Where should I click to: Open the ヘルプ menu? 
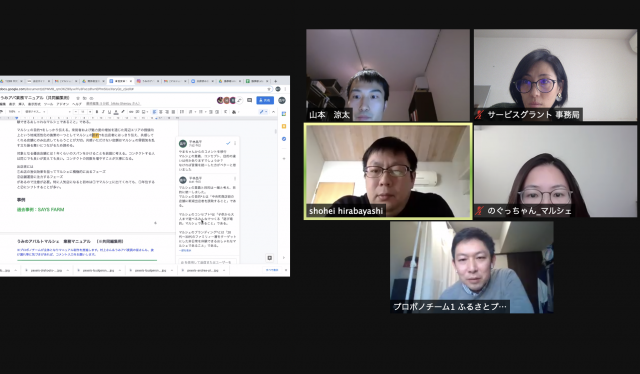coord(76,105)
